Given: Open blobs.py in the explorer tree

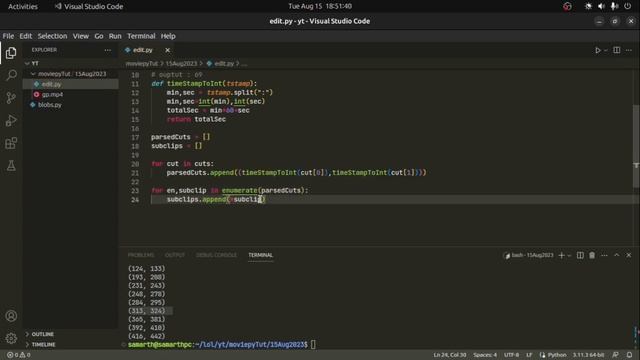Looking at the screenshot, I should (71, 105).
